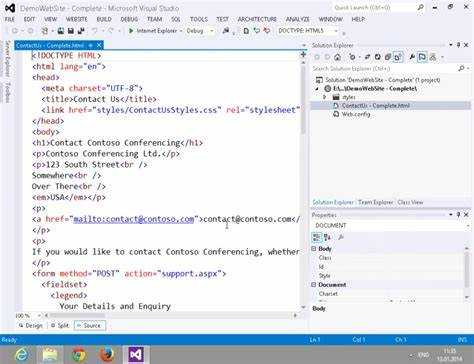Pin the ContactUs - Complete.html tab

coord(90,45)
